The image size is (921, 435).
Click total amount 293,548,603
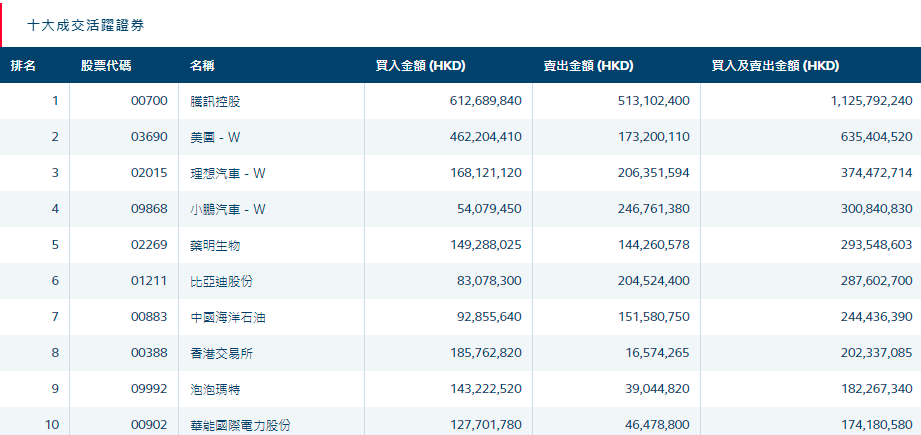(x=877, y=245)
